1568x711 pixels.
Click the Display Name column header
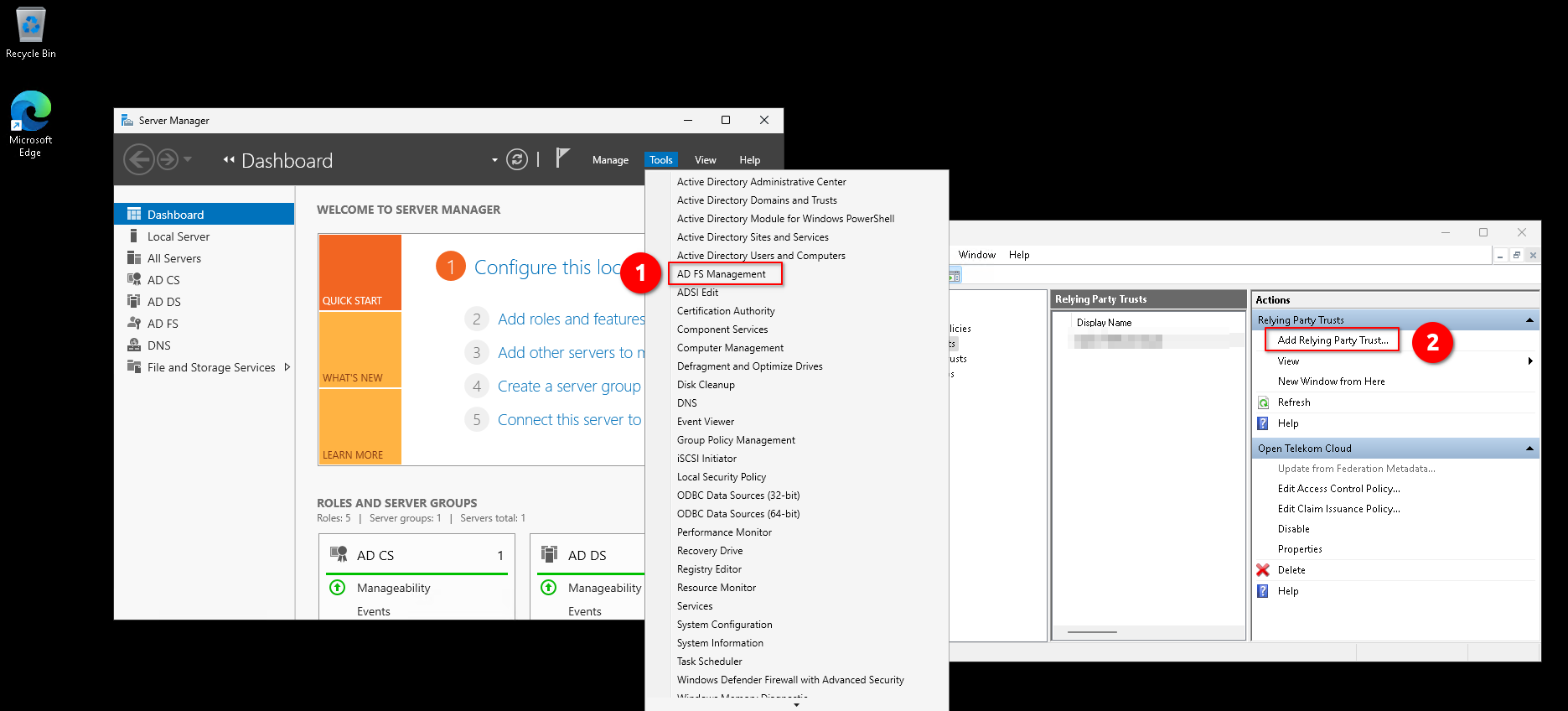(x=1104, y=323)
